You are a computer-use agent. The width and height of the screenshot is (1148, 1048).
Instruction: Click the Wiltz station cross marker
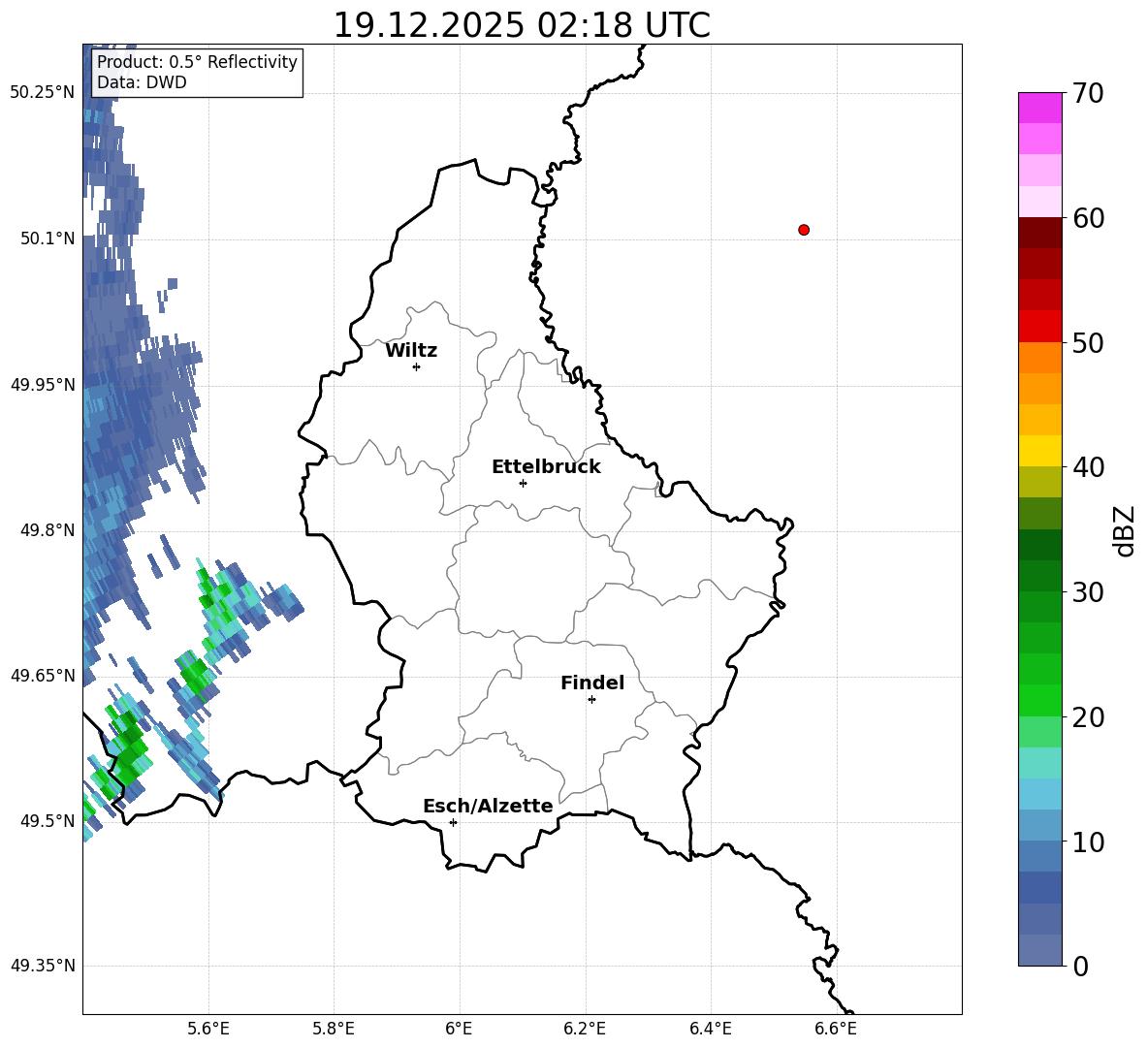(x=417, y=366)
